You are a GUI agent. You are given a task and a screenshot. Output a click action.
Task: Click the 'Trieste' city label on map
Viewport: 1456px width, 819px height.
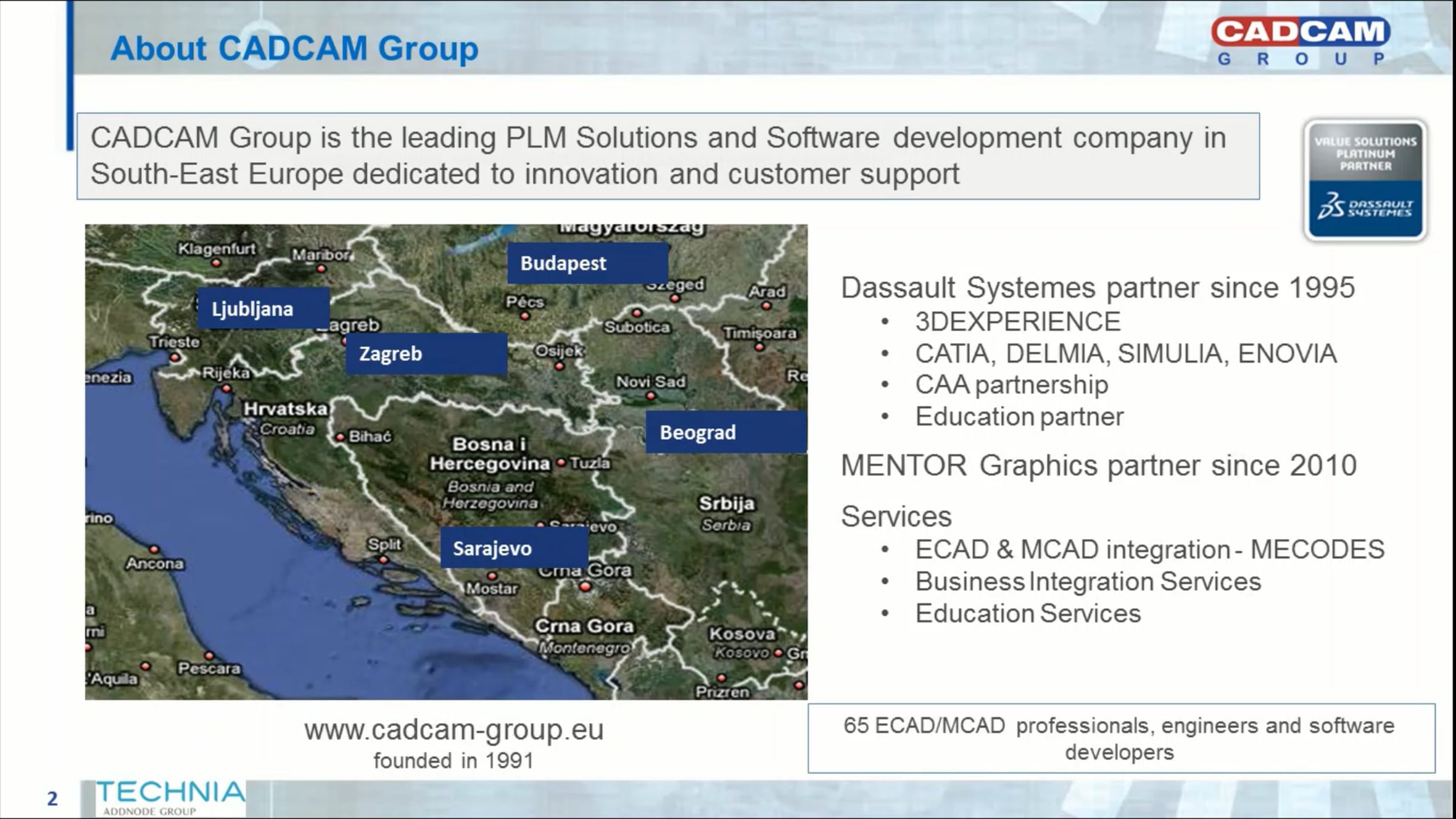[x=175, y=342]
